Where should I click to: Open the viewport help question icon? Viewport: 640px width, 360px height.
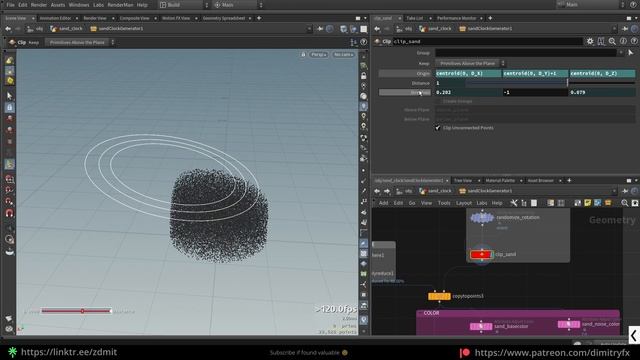click(363, 42)
